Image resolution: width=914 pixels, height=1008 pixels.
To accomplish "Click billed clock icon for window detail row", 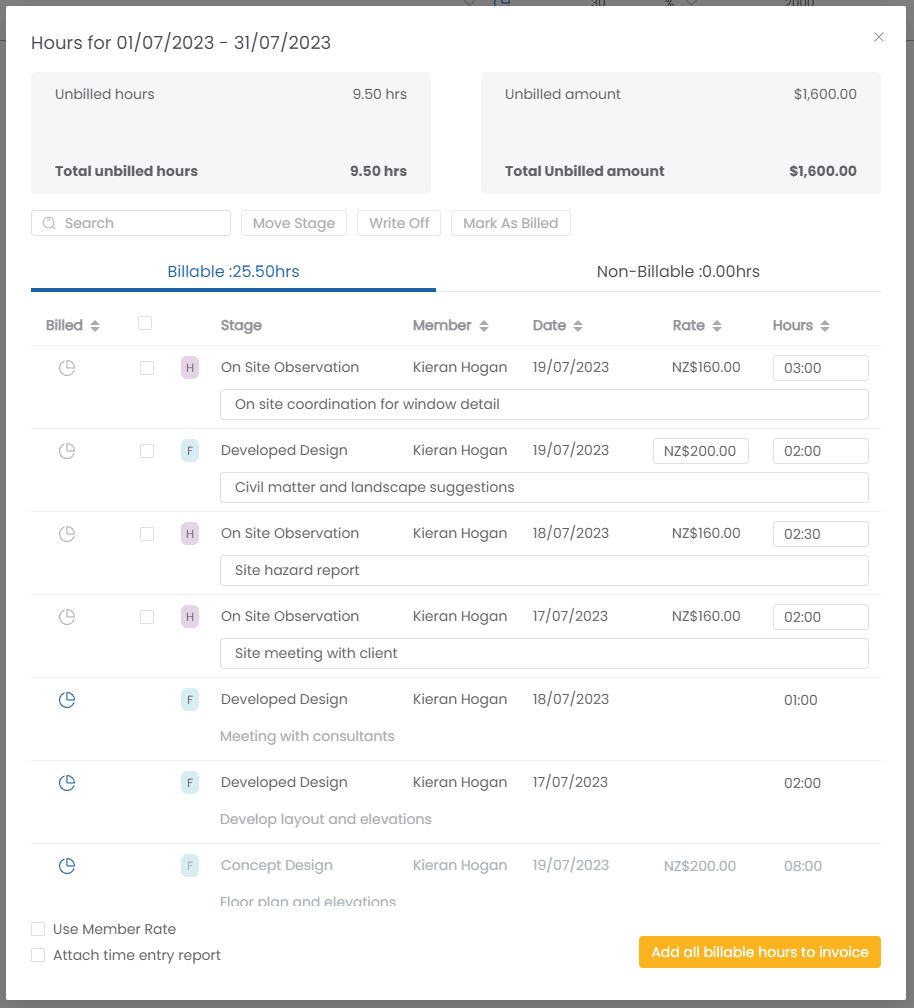I will pyautogui.click(x=67, y=368).
